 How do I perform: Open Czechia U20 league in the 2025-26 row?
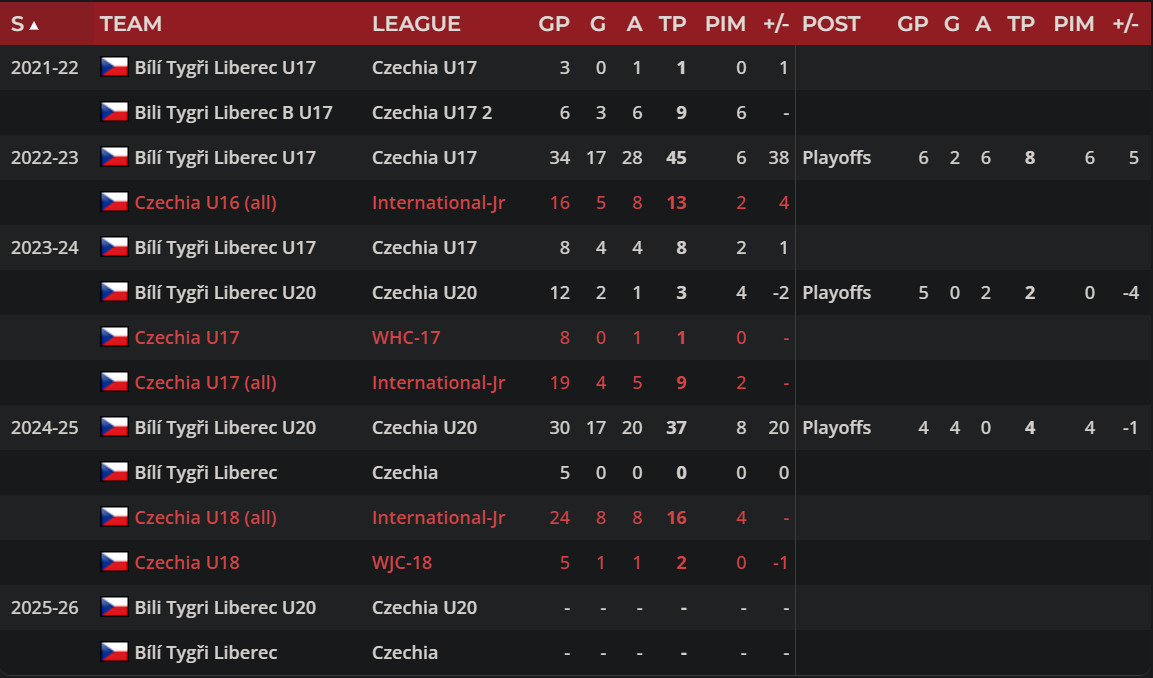point(424,607)
